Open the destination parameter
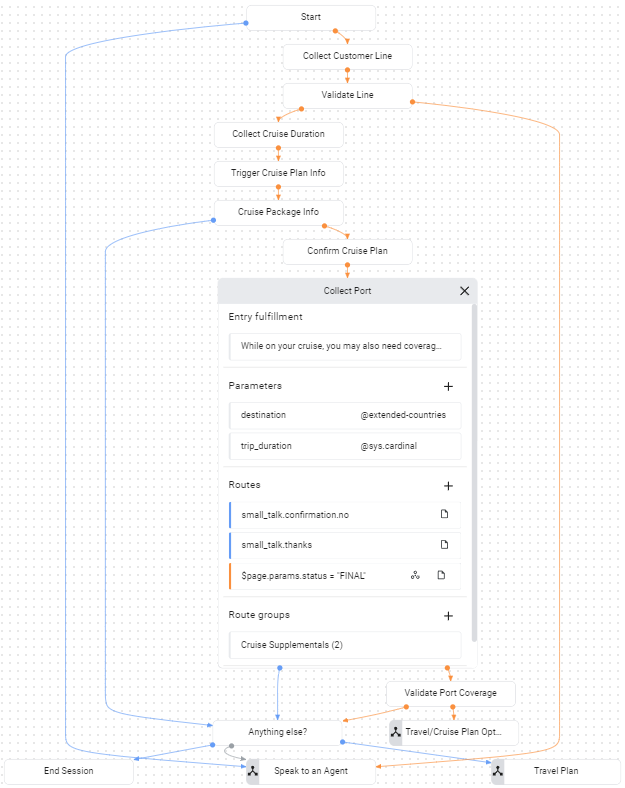Screen dimensions: 625x788 (344, 415)
